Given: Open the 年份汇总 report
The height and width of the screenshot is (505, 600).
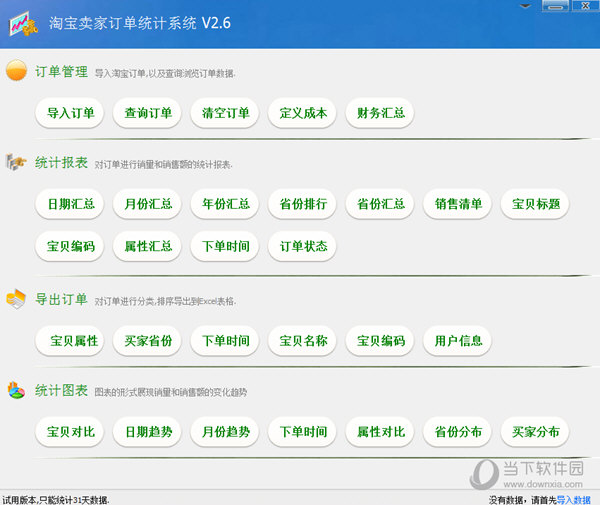Looking at the screenshot, I should tap(225, 204).
